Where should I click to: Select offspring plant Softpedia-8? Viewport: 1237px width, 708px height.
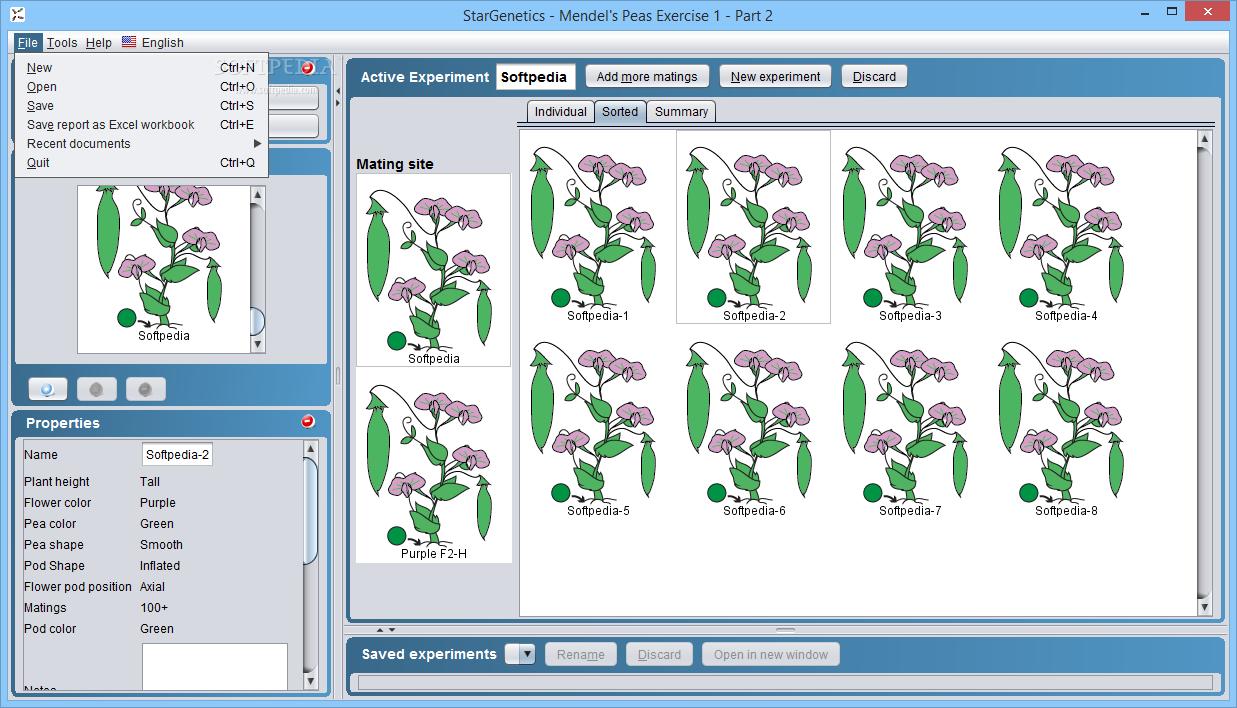tap(1065, 422)
